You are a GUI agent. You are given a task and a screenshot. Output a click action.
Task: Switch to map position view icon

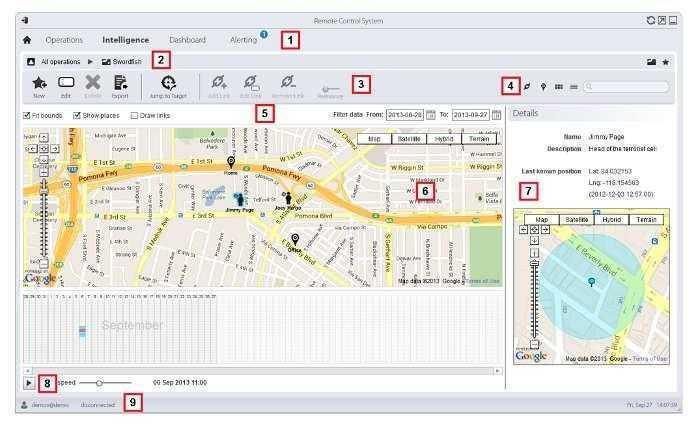(x=543, y=87)
